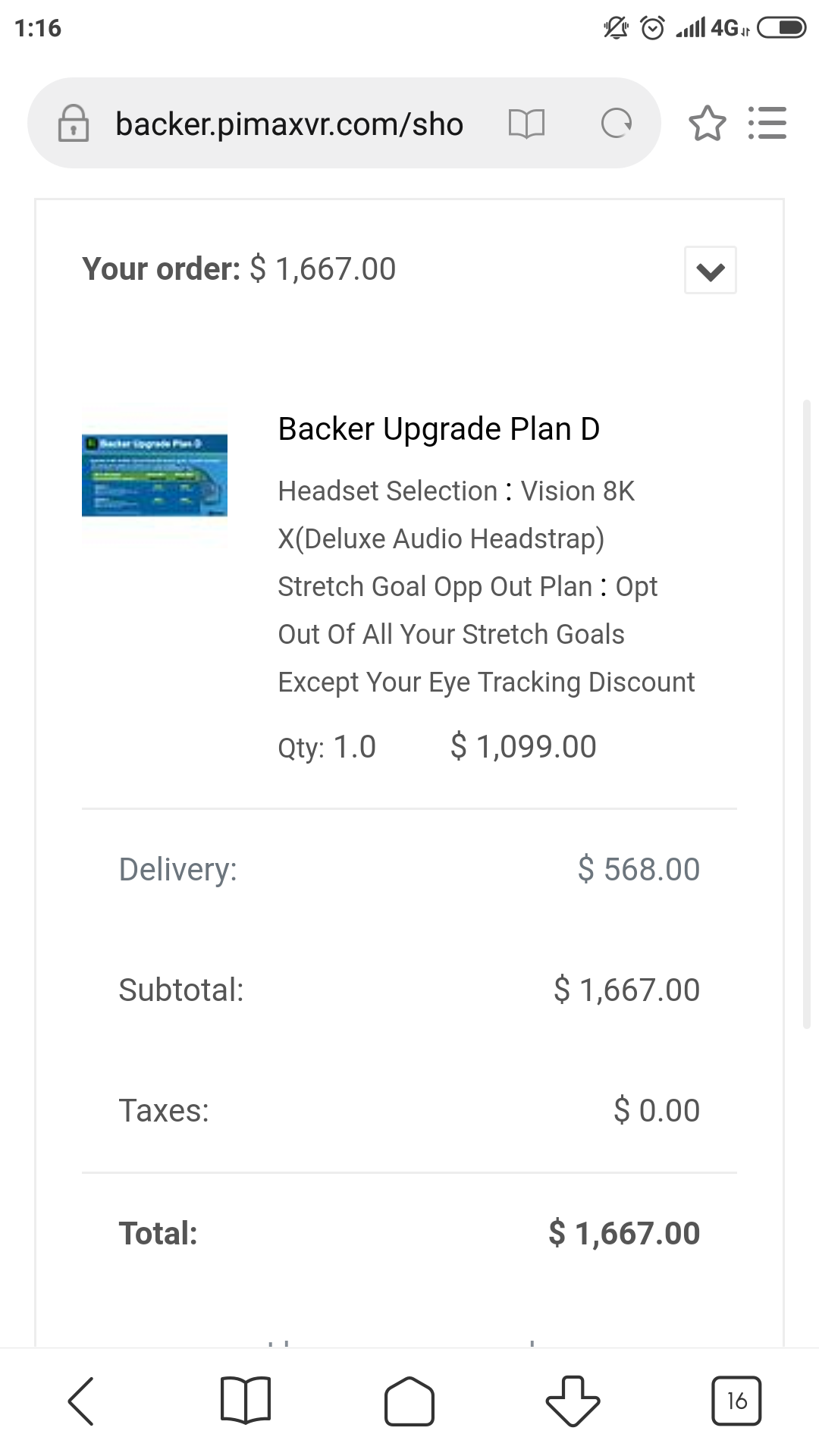The width and height of the screenshot is (819, 1456).
Task: Open the Backer Upgrade Plan D thumbnail
Action: click(155, 475)
